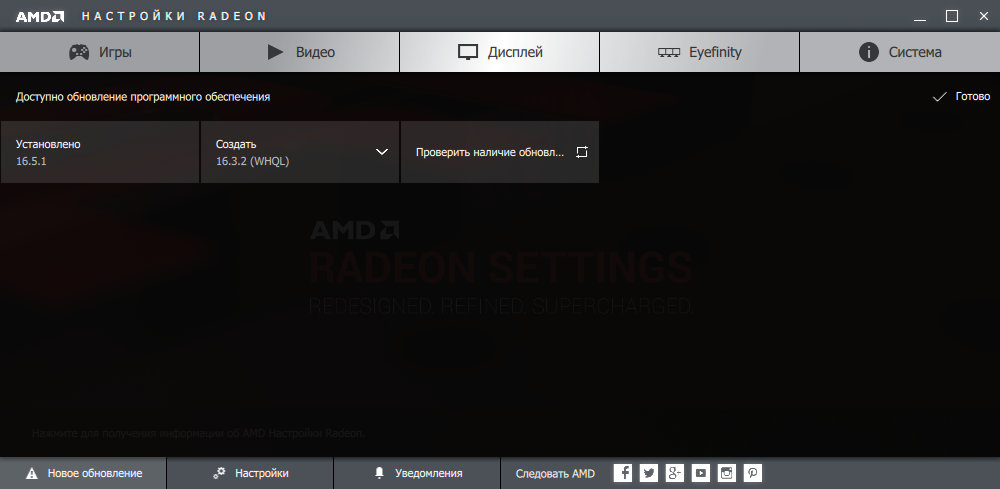Open AMD Instagram page icon

[x=727, y=472]
